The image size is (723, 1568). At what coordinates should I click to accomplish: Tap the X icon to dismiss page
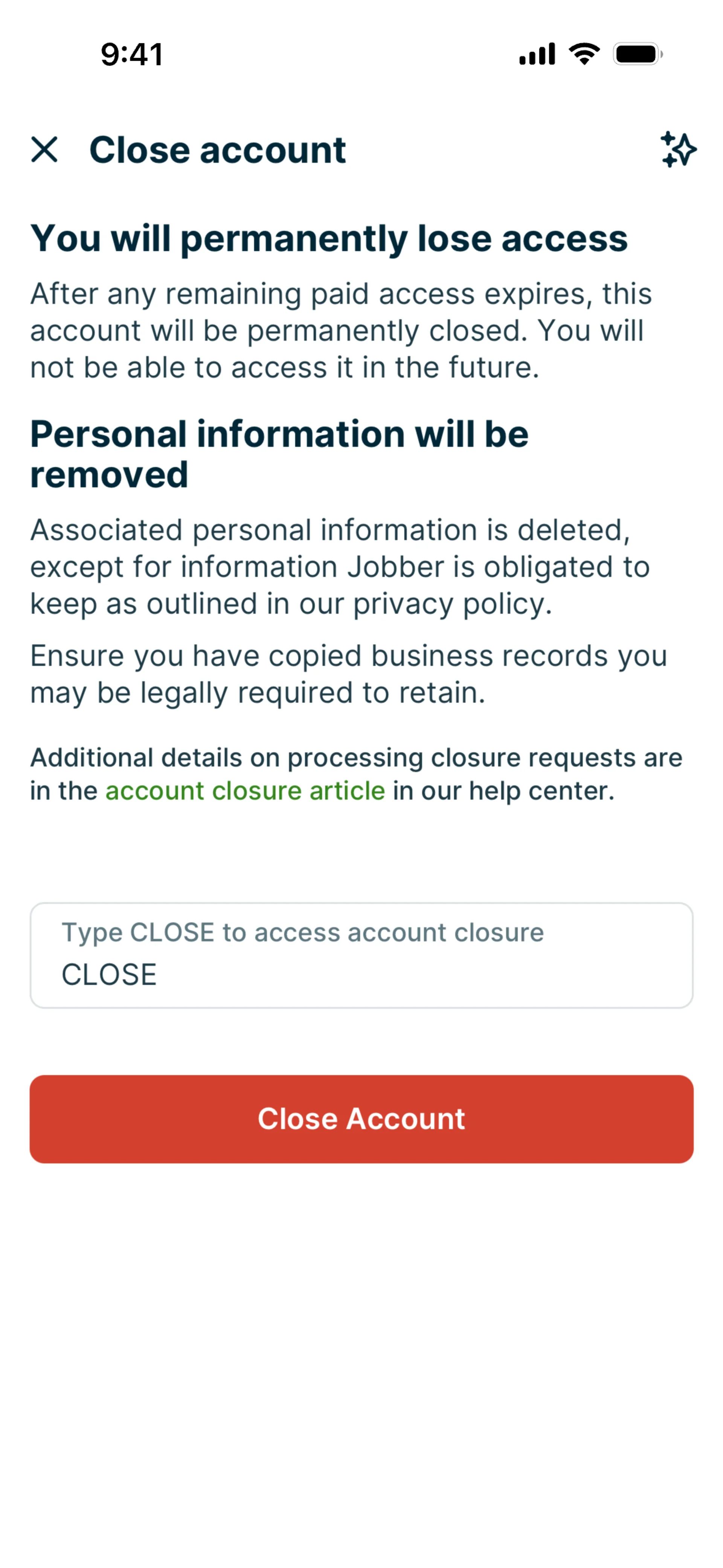point(44,150)
